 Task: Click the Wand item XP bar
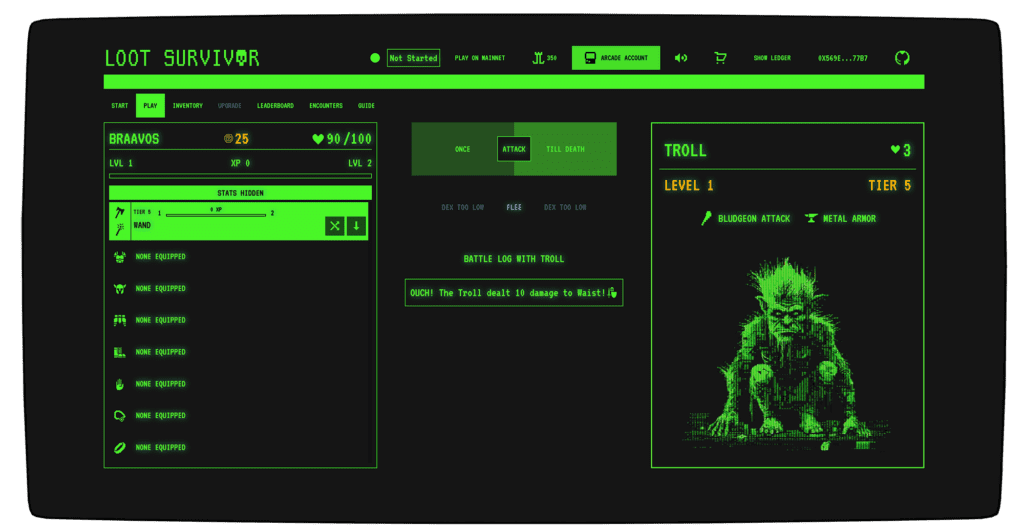[216, 215]
